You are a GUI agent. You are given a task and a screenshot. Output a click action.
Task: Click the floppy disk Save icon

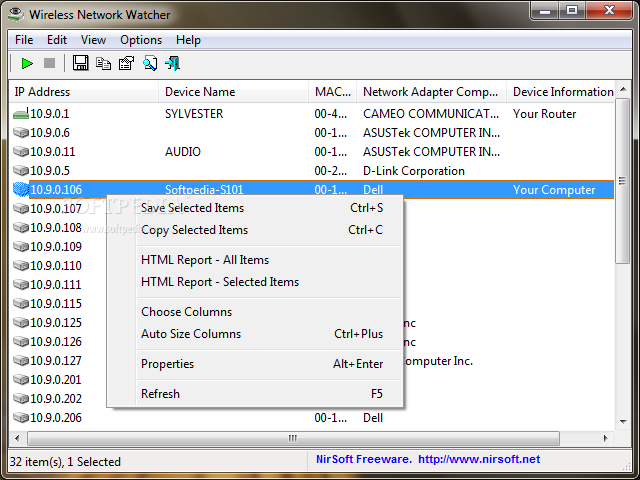80,64
